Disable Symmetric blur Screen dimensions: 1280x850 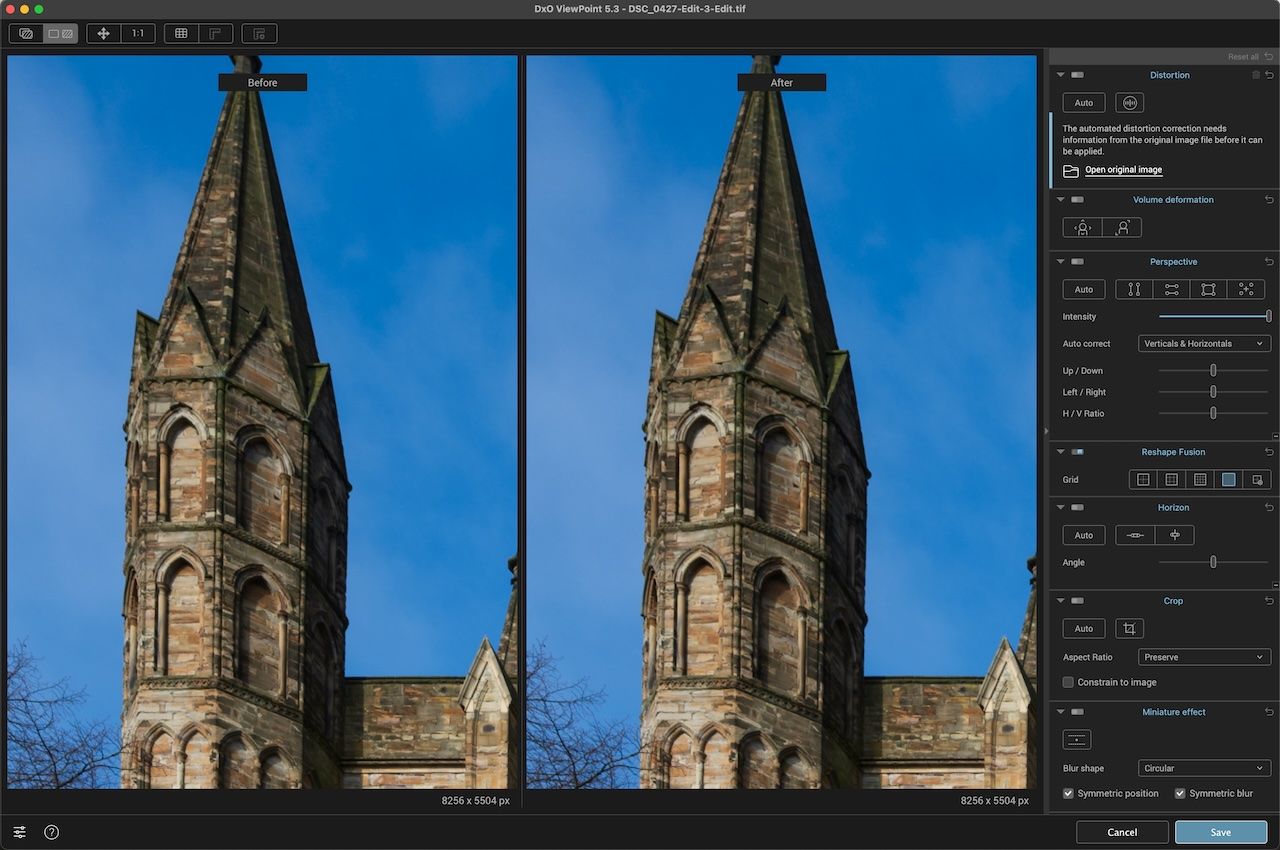1182,793
